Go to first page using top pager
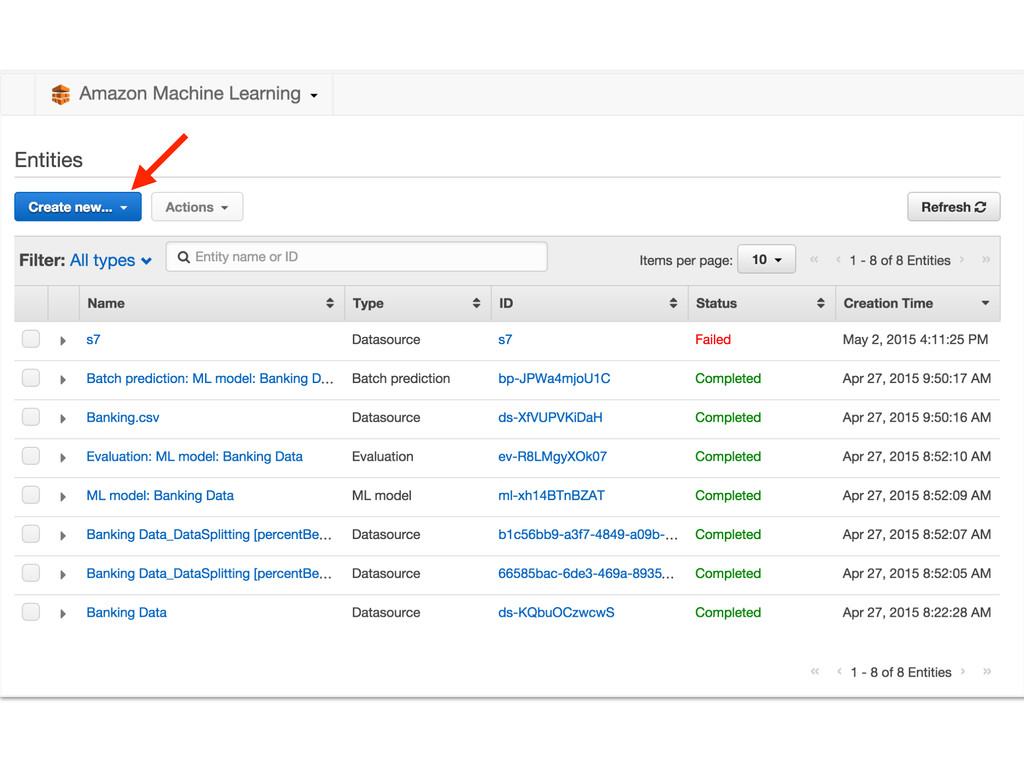 click(x=814, y=260)
